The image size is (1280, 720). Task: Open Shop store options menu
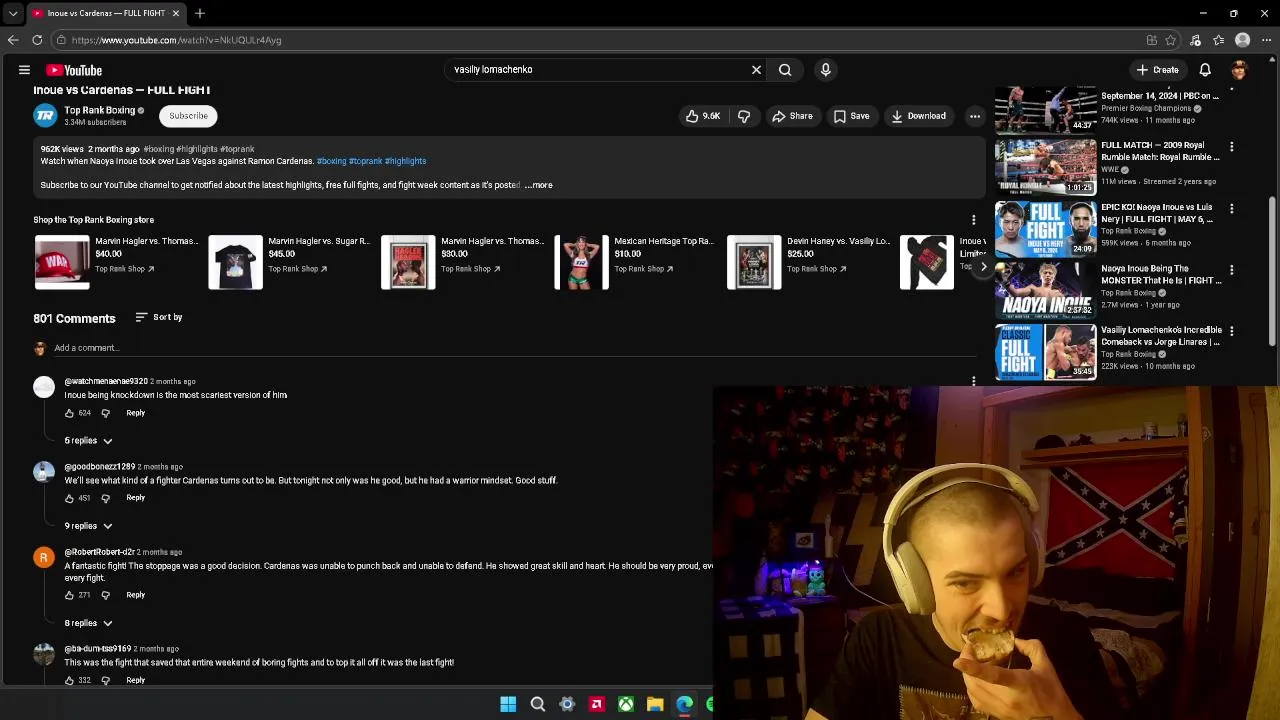pyautogui.click(x=974, y=220)
